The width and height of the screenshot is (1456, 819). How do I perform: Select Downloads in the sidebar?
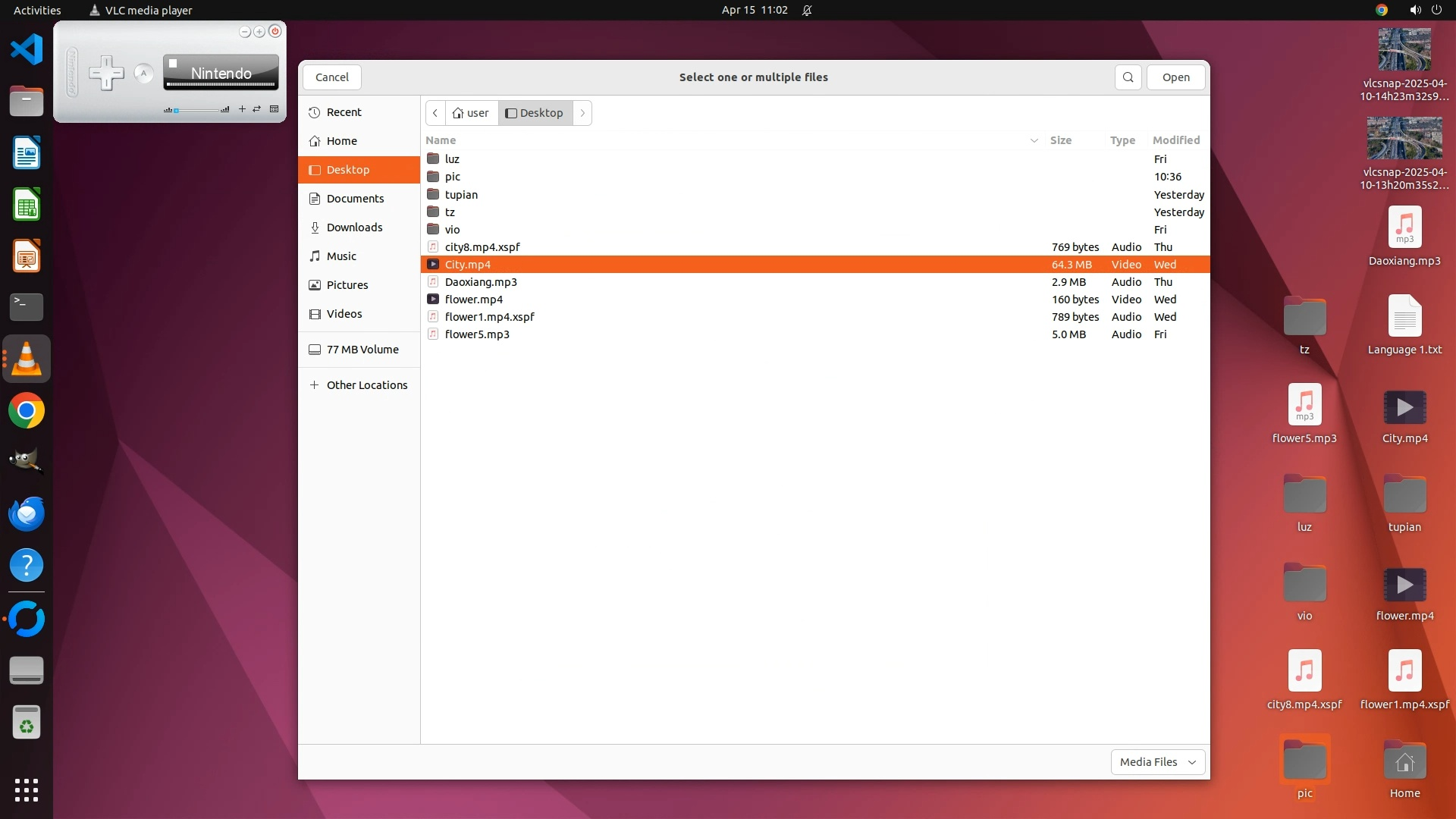coord(354,227)
